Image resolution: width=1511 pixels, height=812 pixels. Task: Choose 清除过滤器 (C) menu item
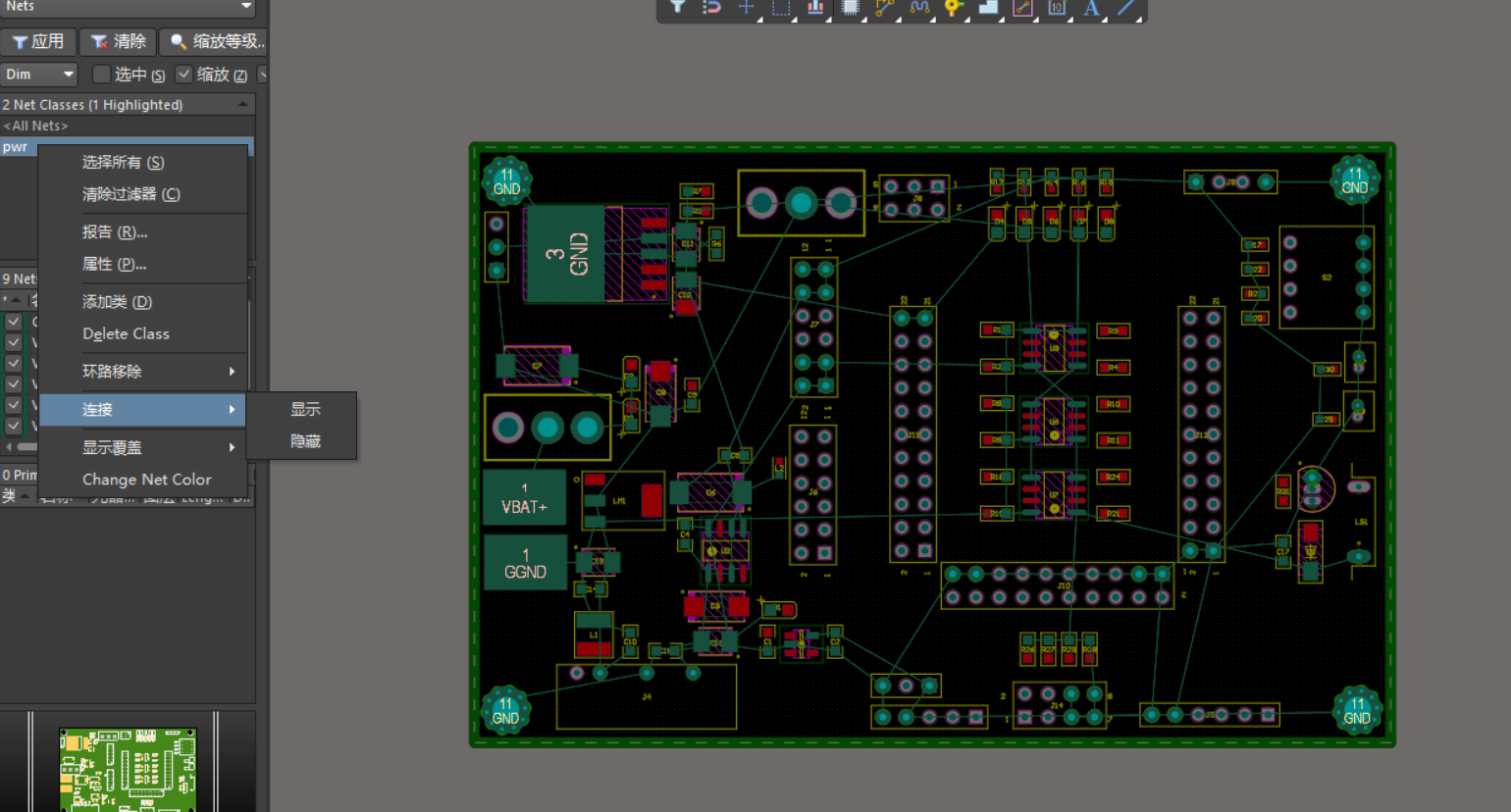click(142, 194)
